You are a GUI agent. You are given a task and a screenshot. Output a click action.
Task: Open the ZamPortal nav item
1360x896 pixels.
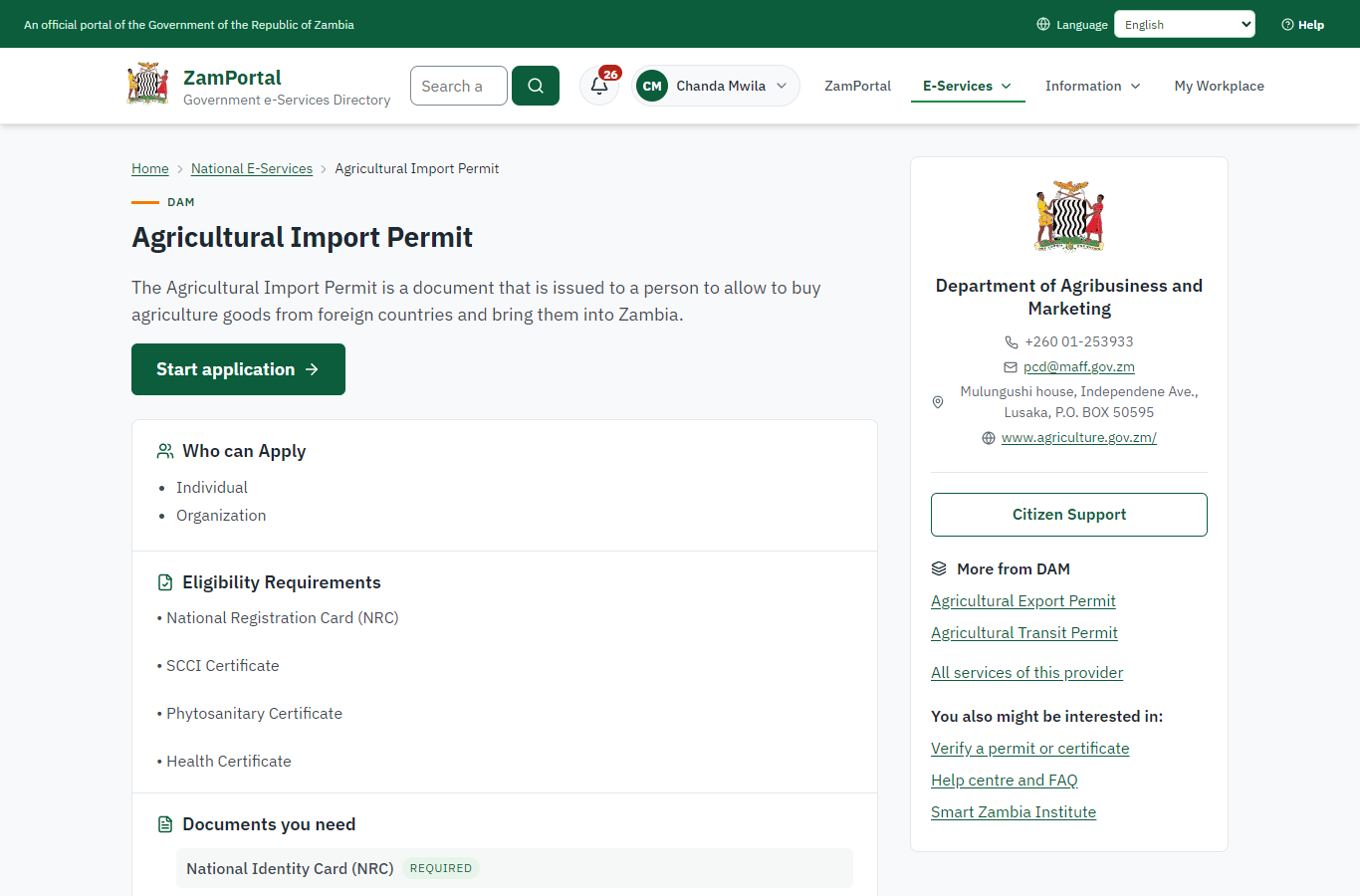[x=858, y=86]
